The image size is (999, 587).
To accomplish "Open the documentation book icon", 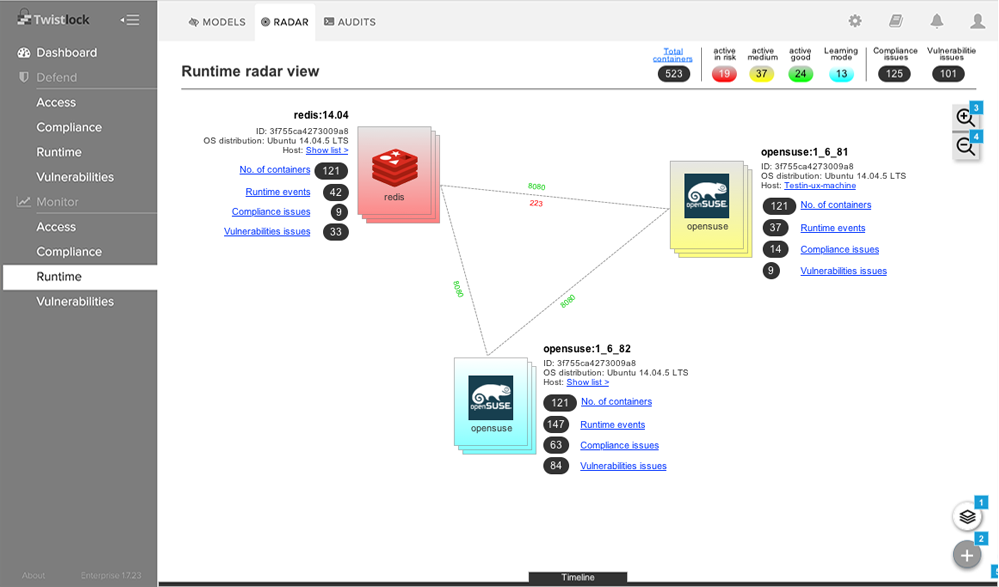I will [x=896, y=21].
